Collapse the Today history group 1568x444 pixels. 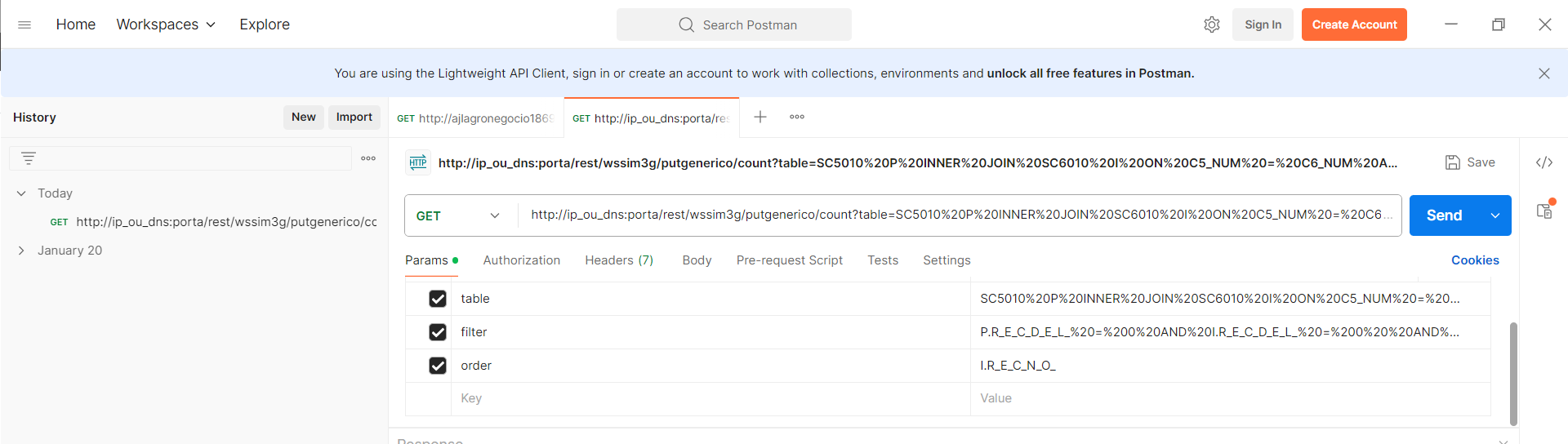(x=21, y=193)
